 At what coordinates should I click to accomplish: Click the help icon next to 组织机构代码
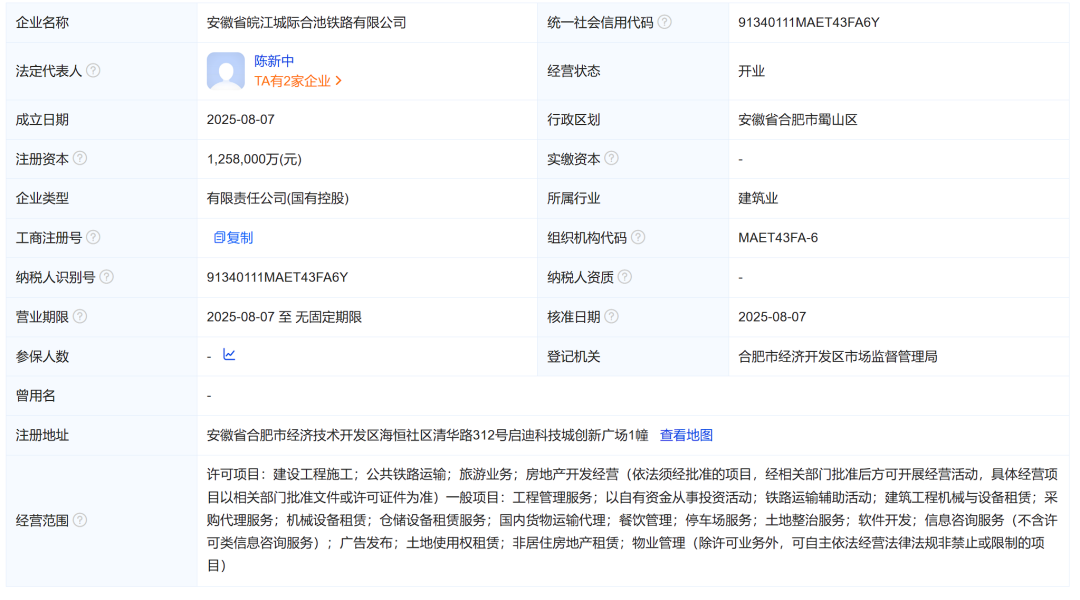tap(639, 237)
